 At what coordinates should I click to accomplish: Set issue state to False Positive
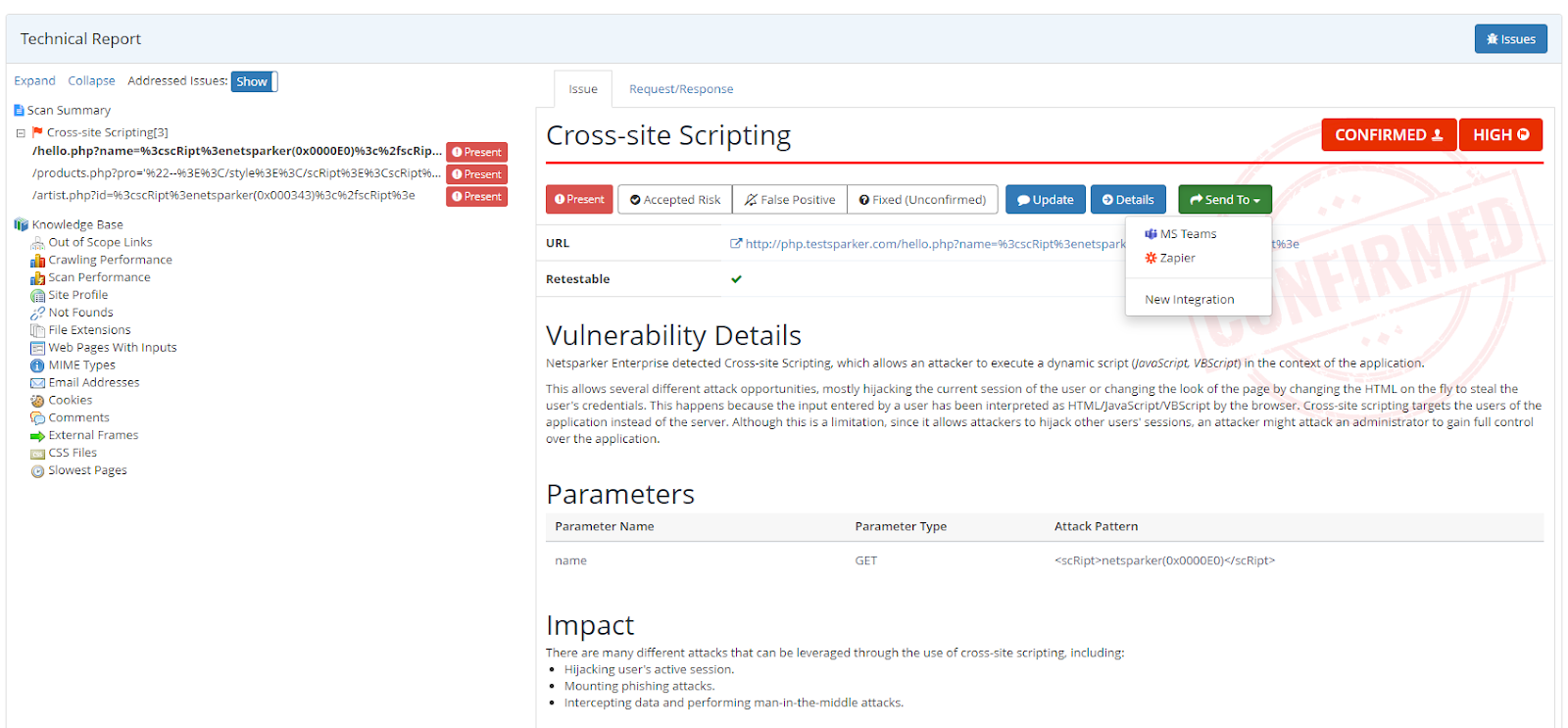(789, 200)
